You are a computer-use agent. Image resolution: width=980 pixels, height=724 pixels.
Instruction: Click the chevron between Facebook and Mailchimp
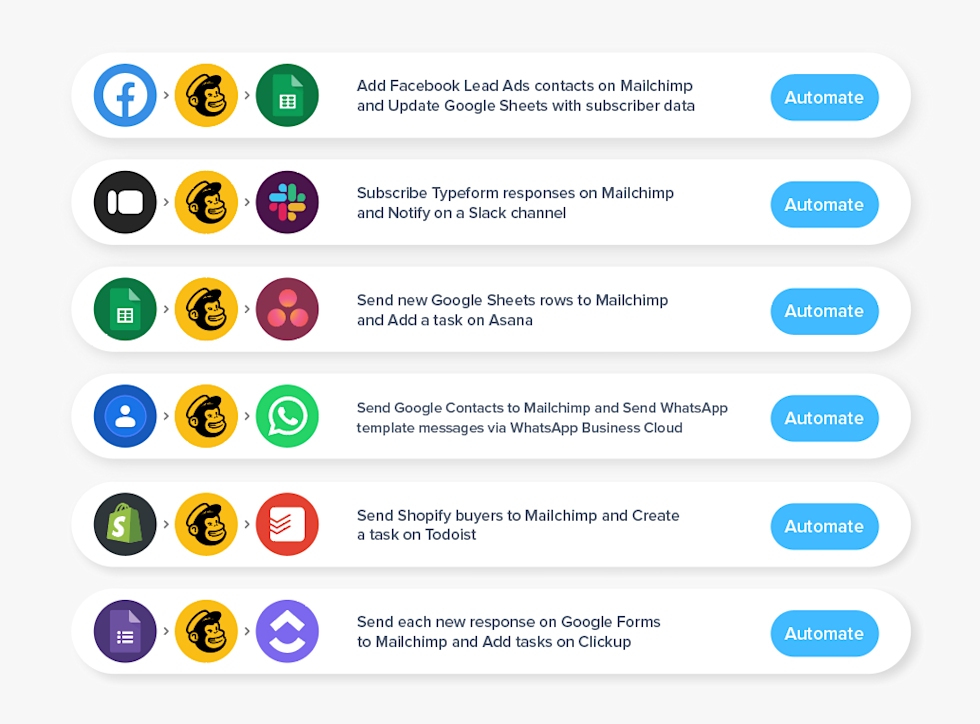pyautogui.click(x=165, y=95)
